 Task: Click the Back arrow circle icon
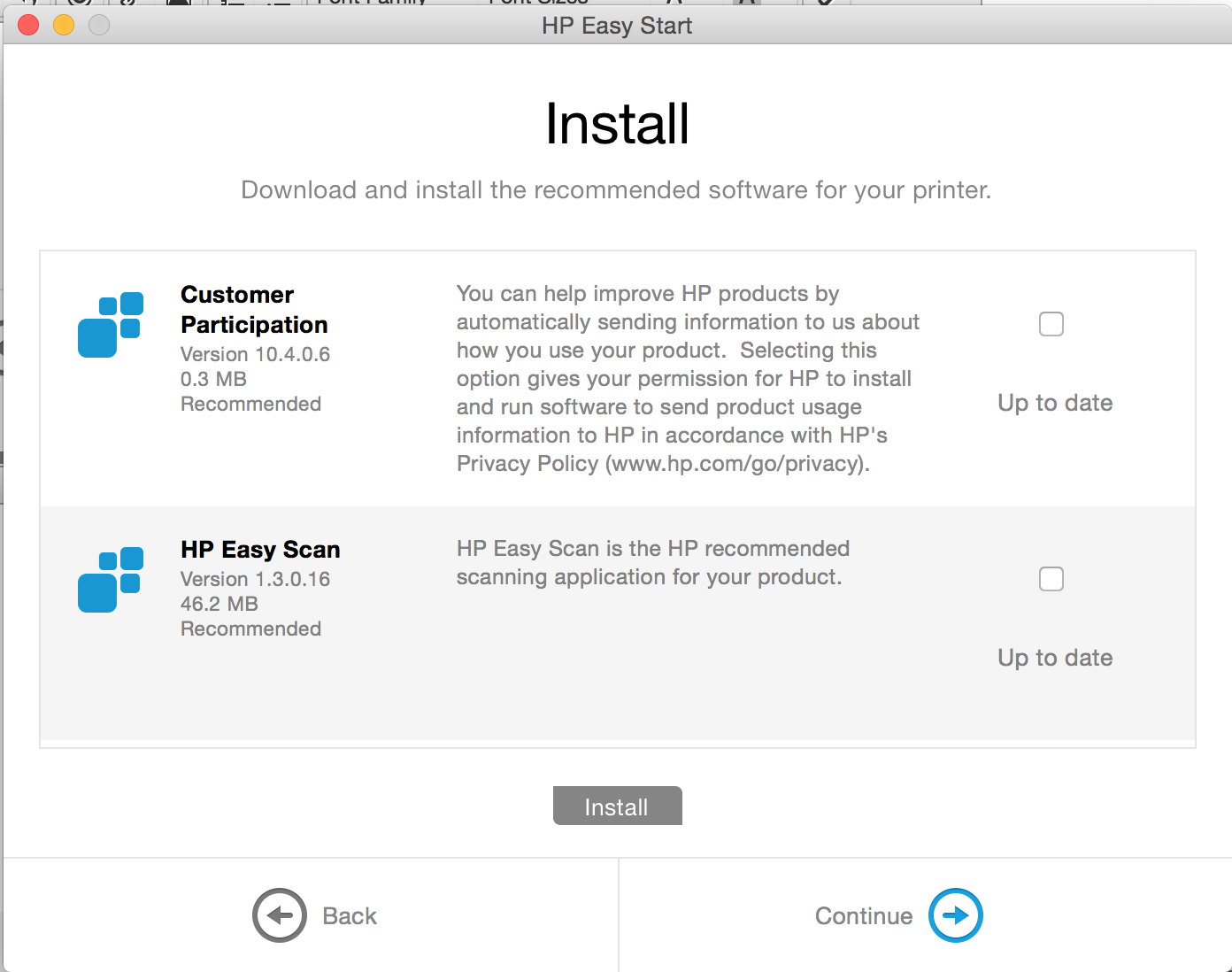pos(280,915)
